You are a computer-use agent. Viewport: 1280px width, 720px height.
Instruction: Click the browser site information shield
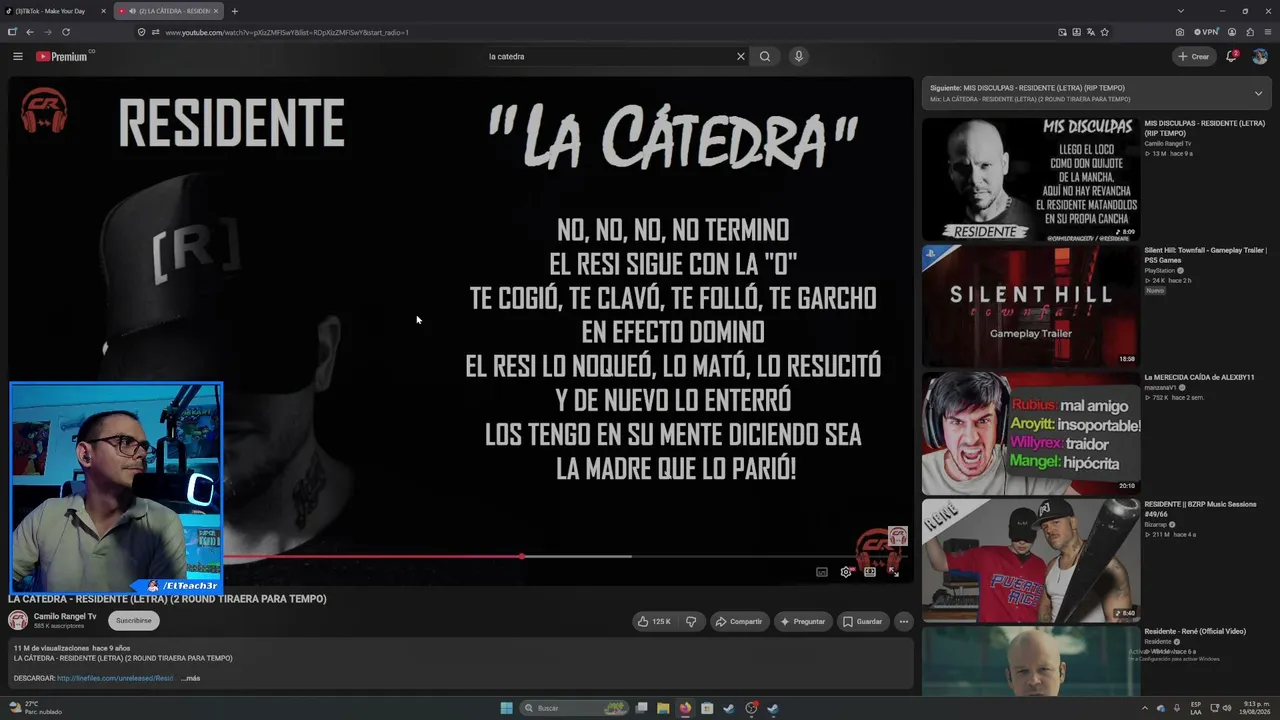[141, 32]
